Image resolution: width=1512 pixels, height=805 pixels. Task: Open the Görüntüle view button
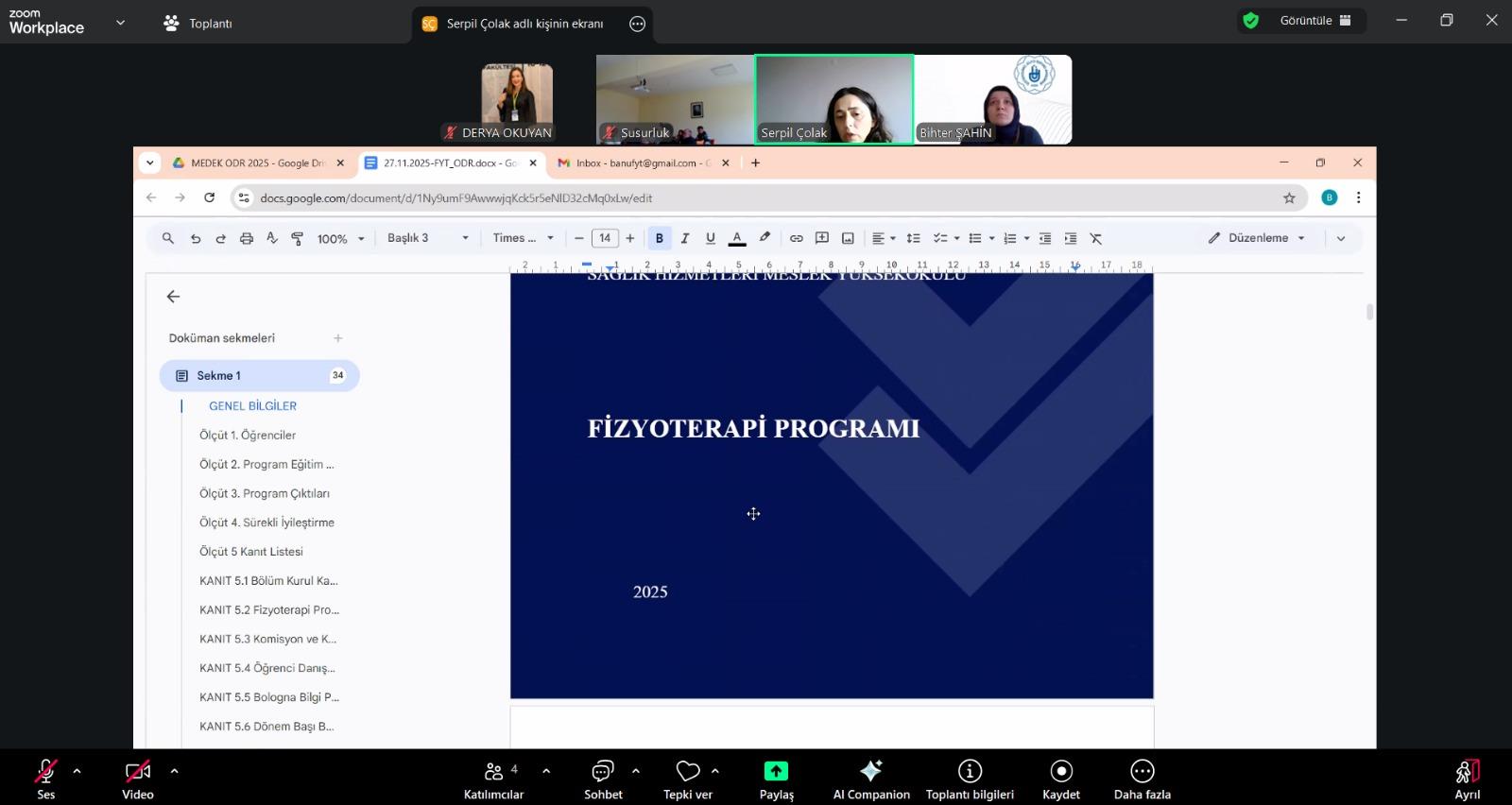click(1314, 21)
